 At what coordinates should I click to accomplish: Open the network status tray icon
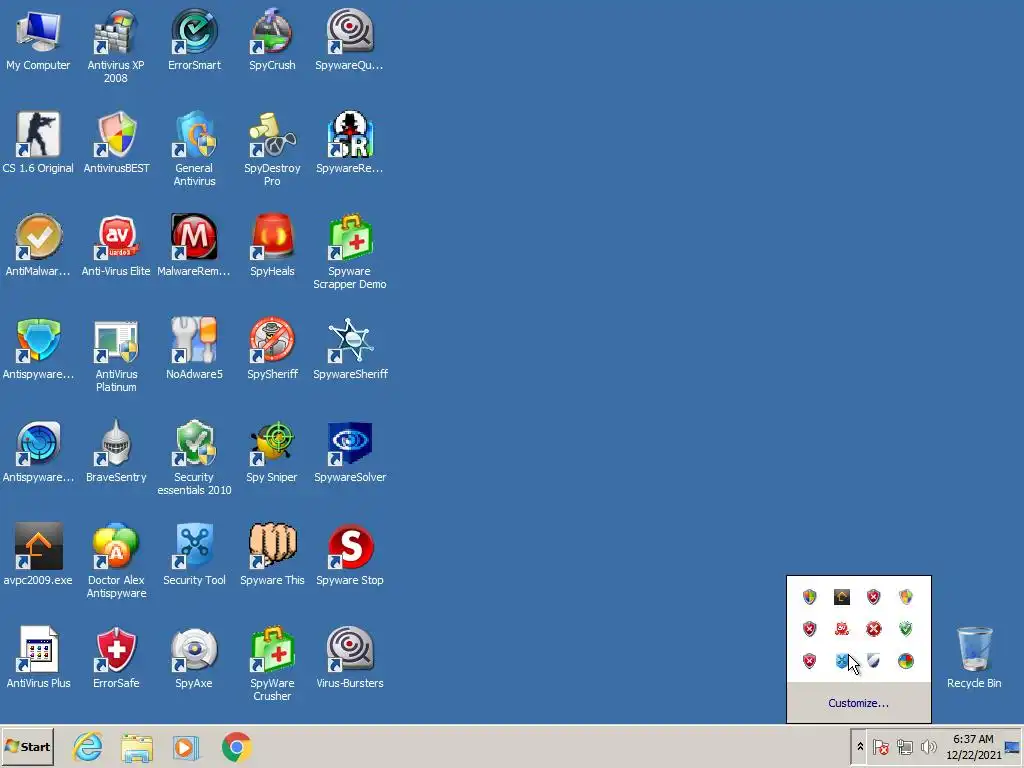(904, 747)
